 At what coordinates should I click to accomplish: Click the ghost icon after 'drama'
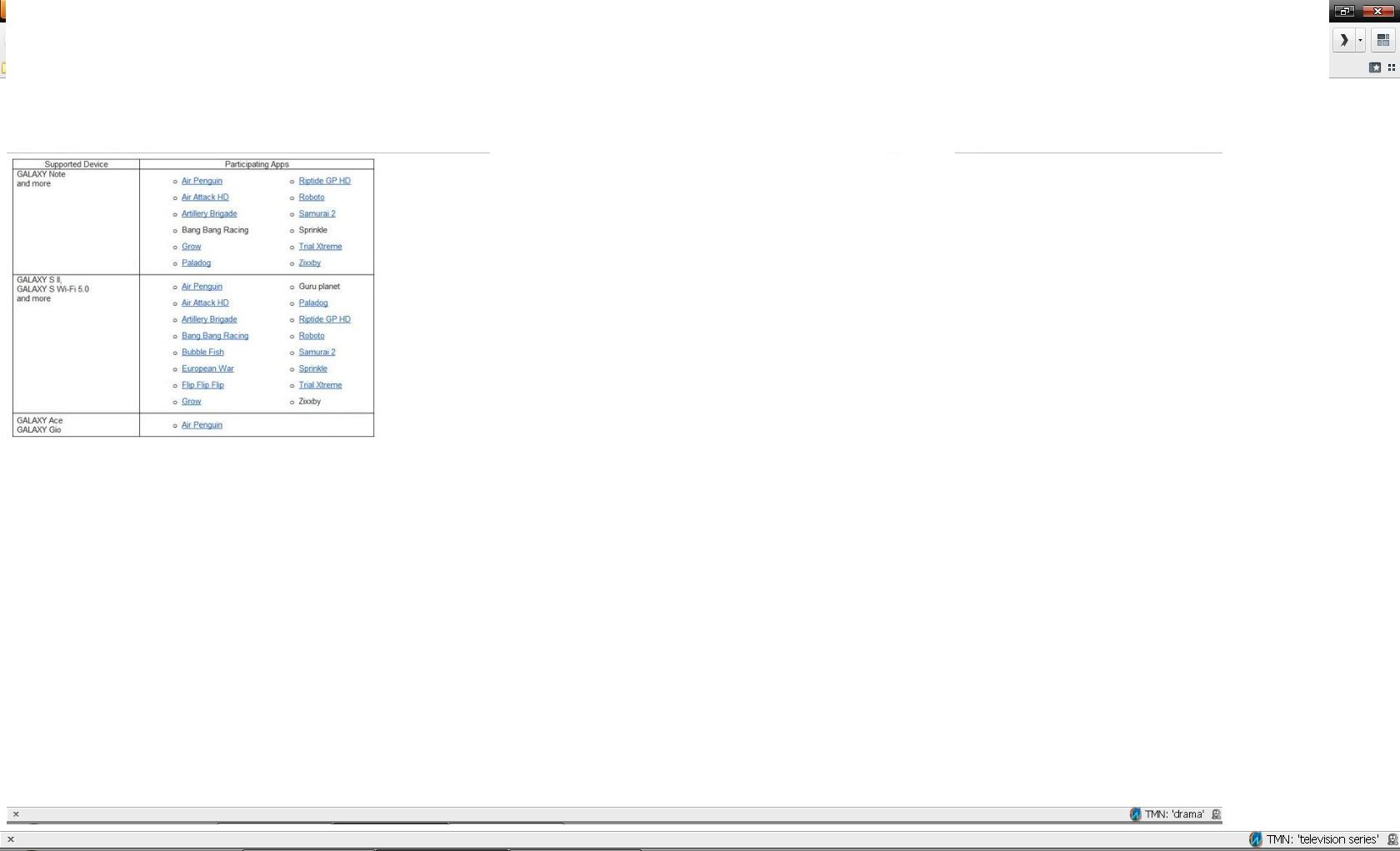(x=1216, y=814)
